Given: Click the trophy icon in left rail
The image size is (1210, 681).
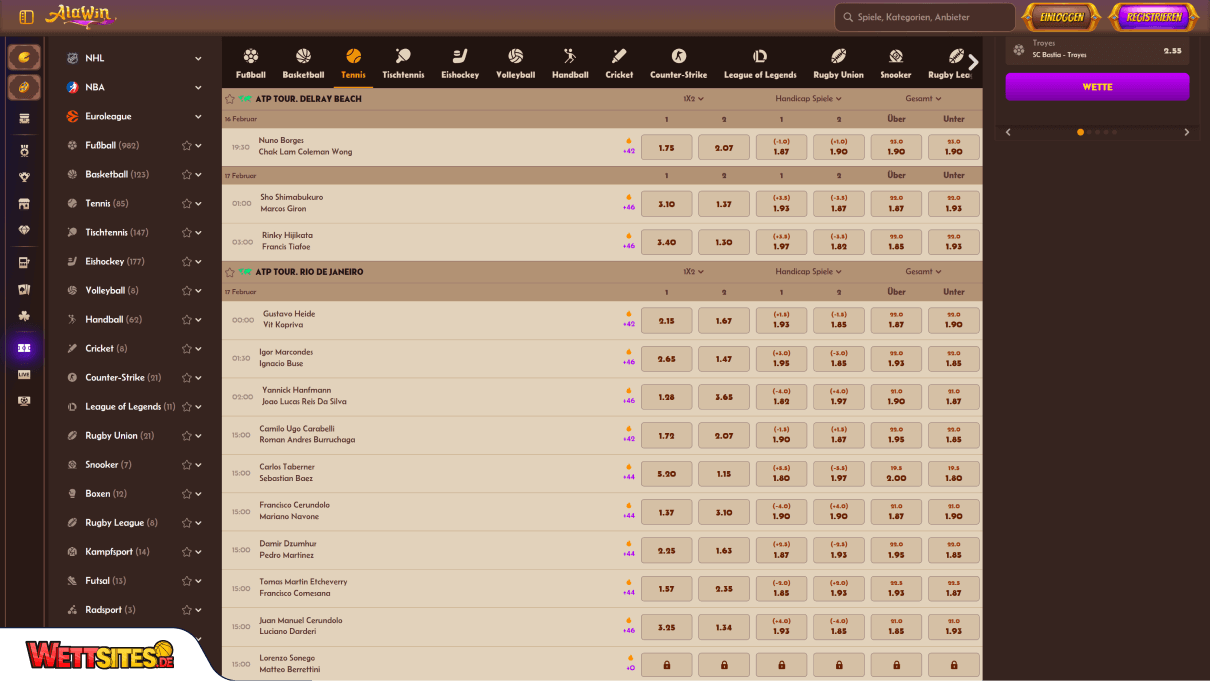Looking at the screenshot, I should (24, 177).
